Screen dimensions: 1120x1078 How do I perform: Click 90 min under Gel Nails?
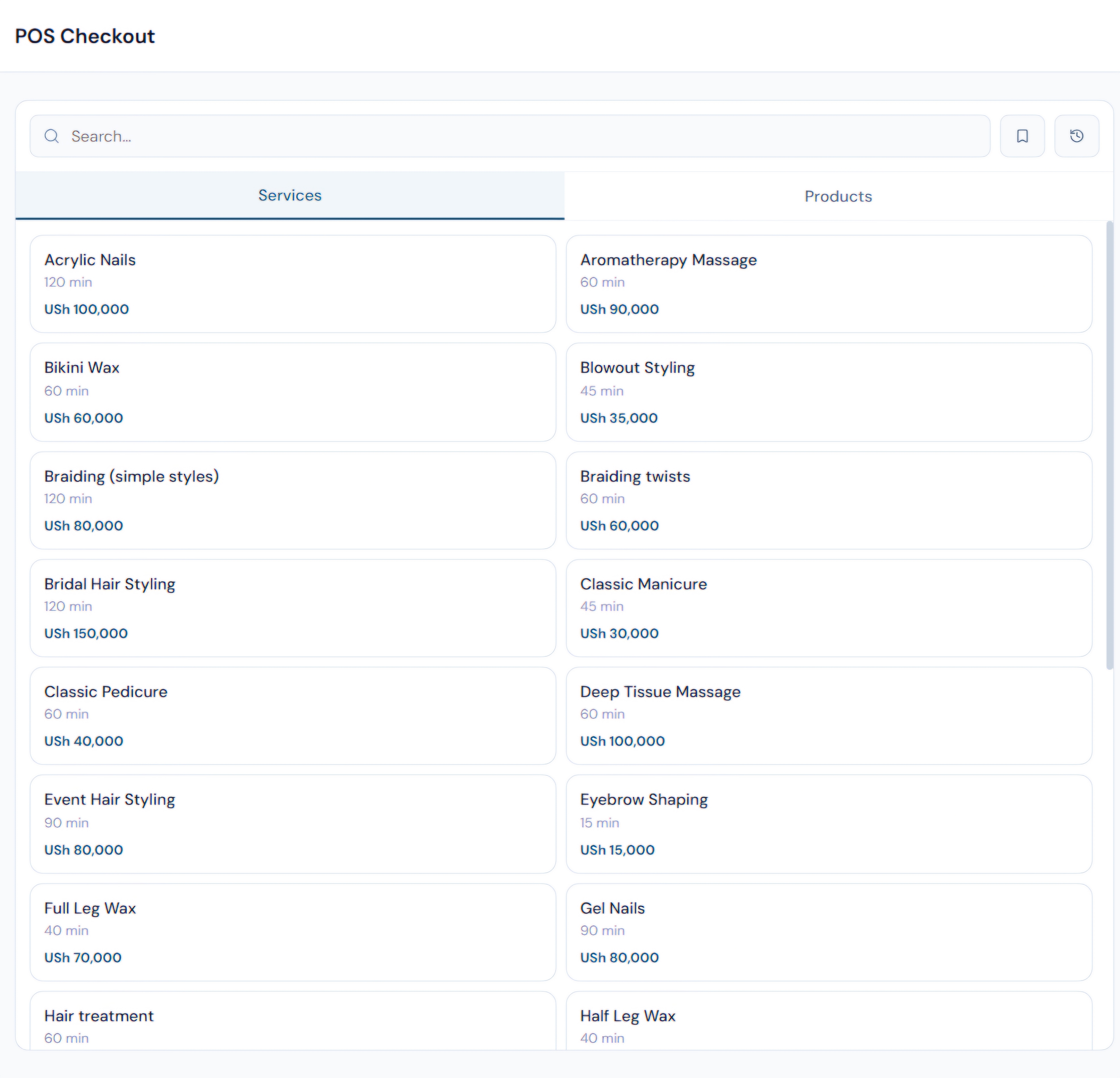point(602,930)
